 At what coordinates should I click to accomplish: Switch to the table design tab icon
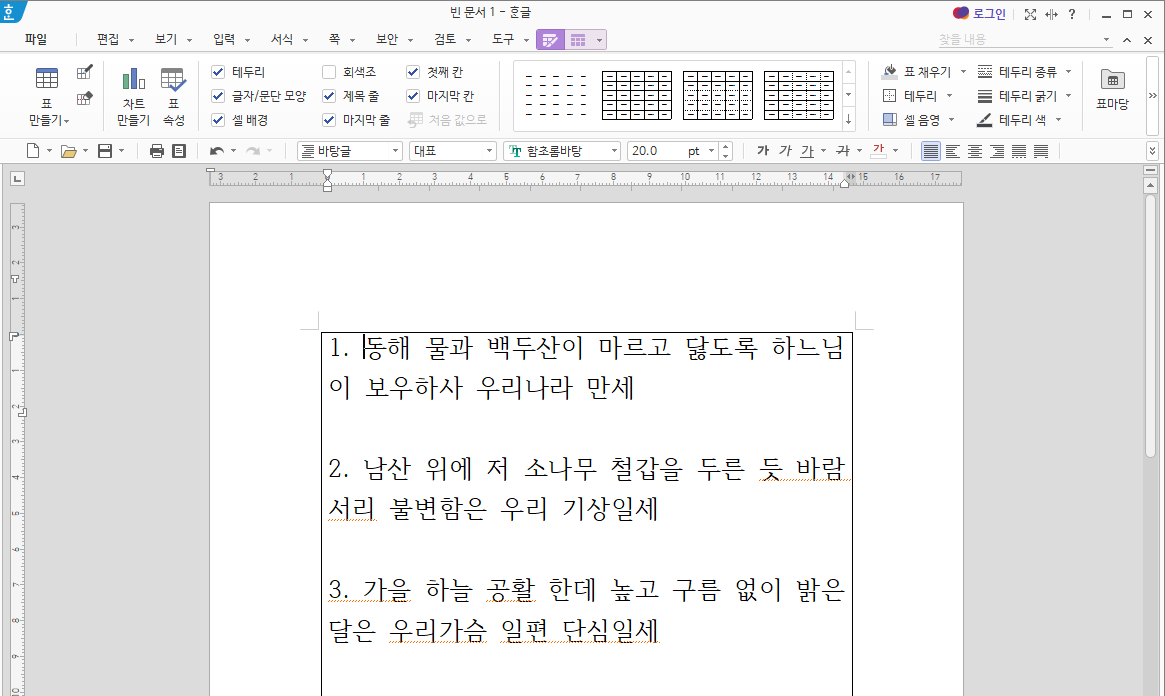(x=551, y=39)
